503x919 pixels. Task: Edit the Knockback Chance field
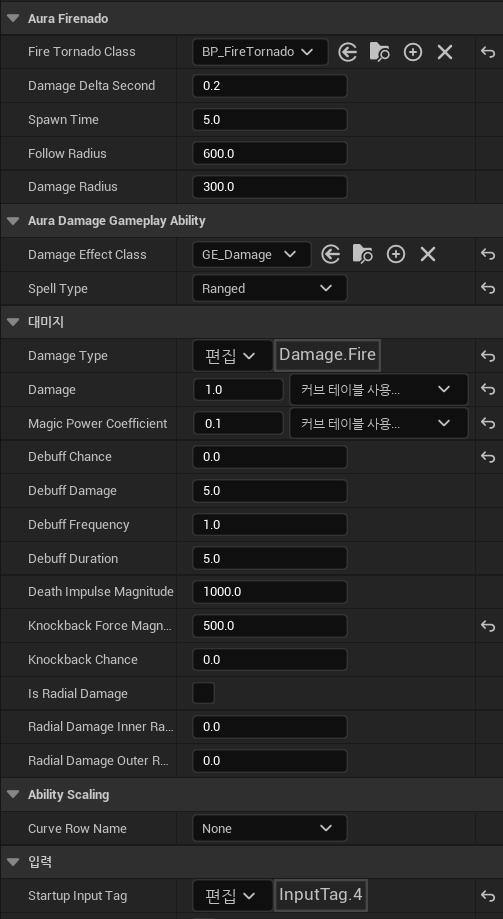270,660
